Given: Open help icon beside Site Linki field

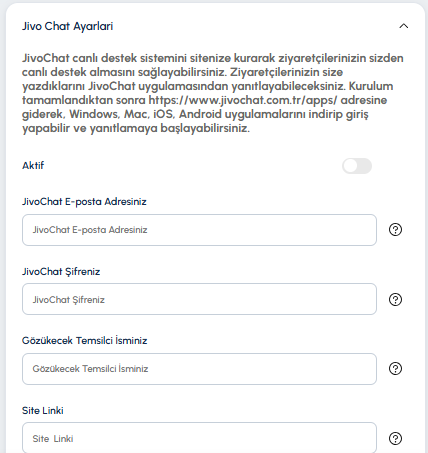Looking at the screenshot, I should pos(395,439).
